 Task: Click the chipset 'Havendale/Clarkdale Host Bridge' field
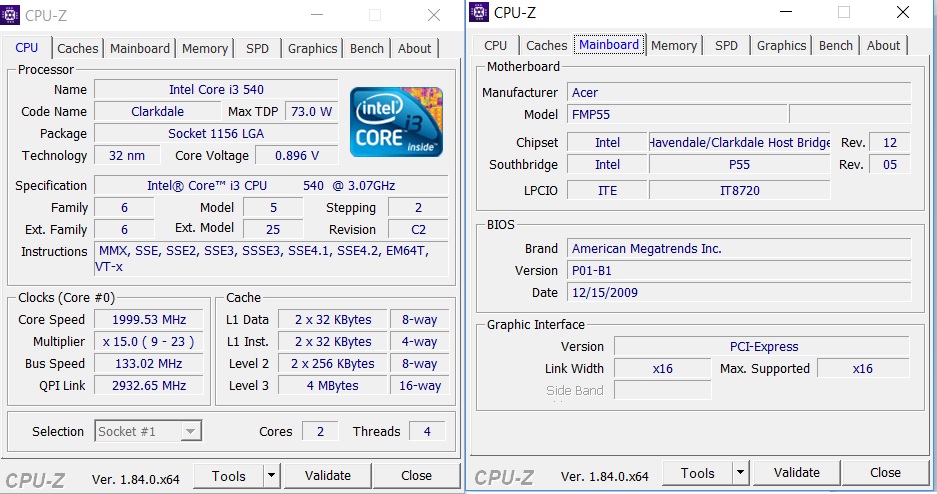click(x=740, y=143)
